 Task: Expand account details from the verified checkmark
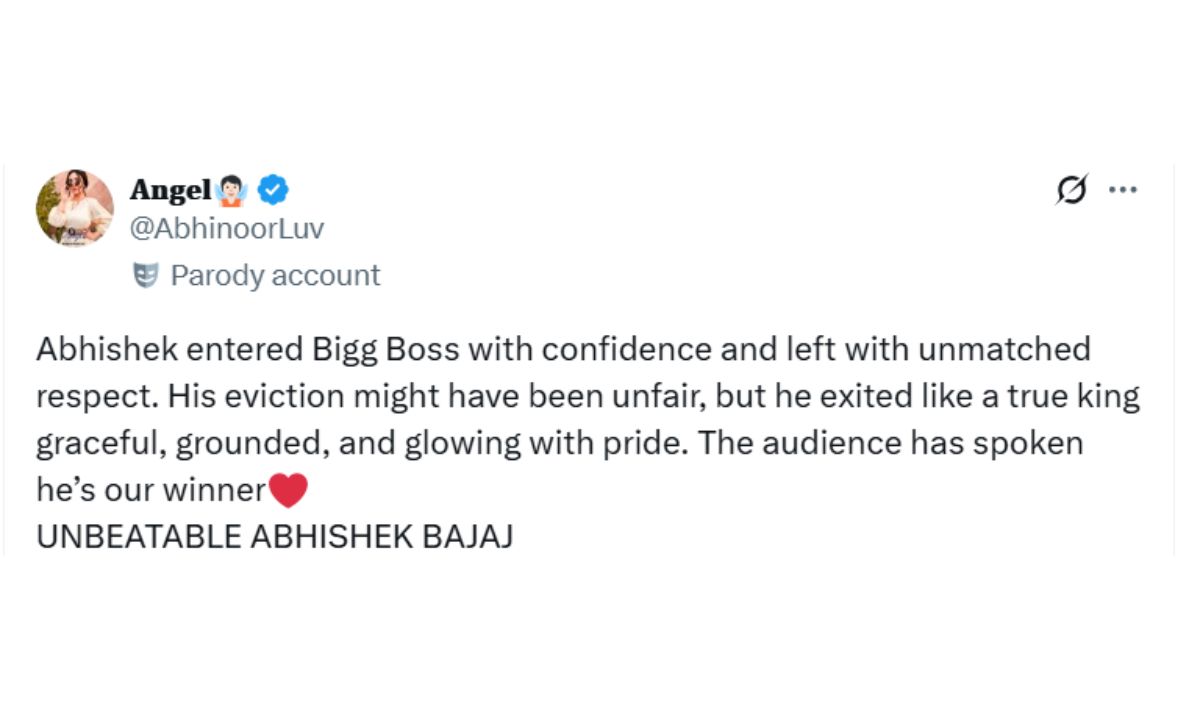point(271,189)
